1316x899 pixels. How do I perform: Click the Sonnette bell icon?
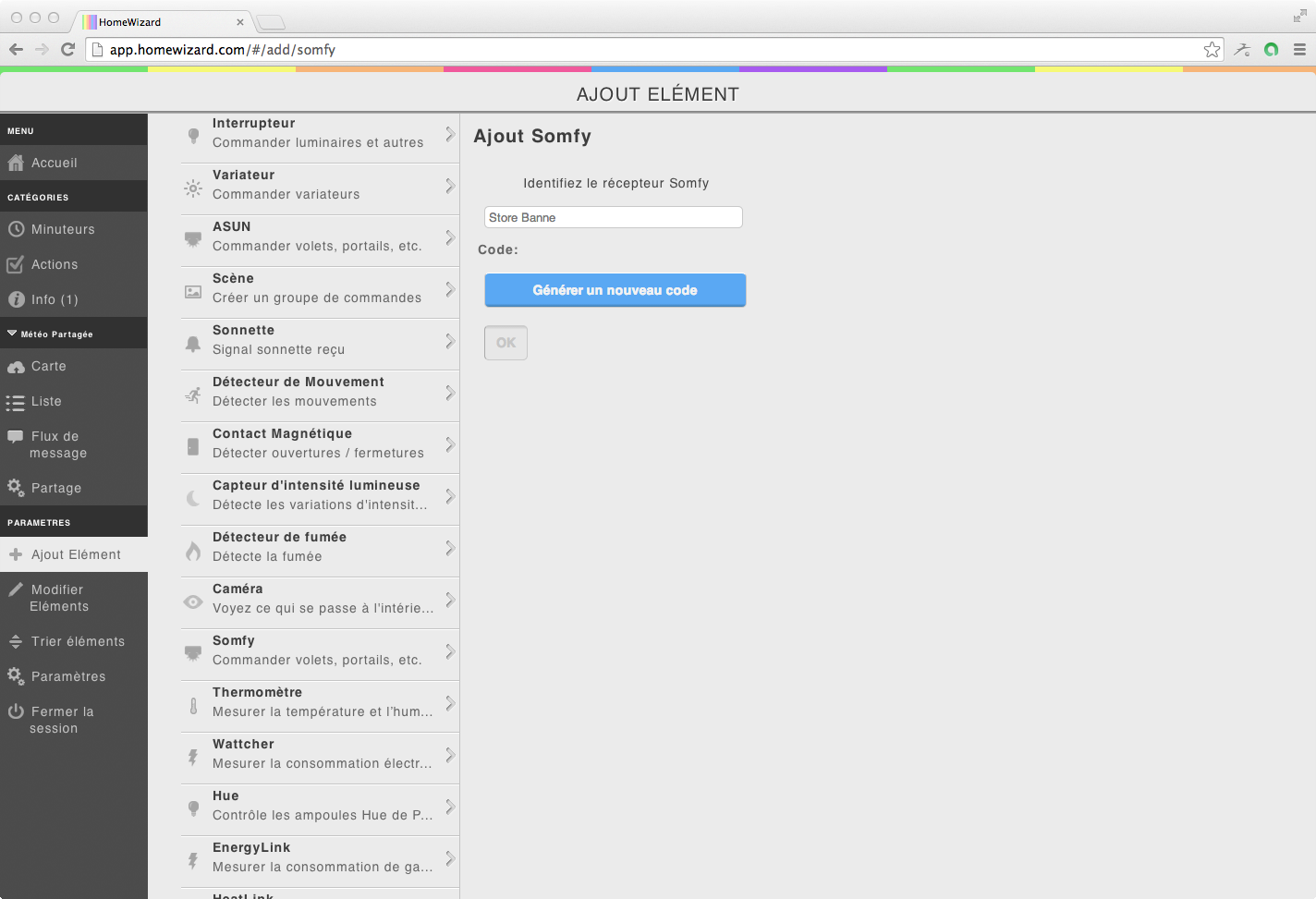[193, 343]
